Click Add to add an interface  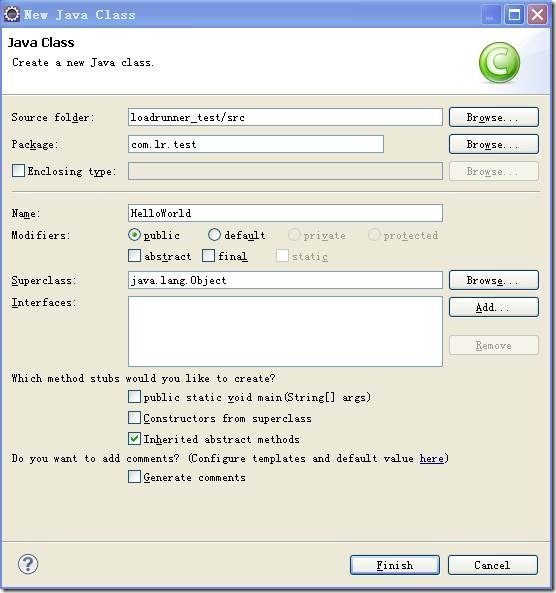click(x=494, y=307)
